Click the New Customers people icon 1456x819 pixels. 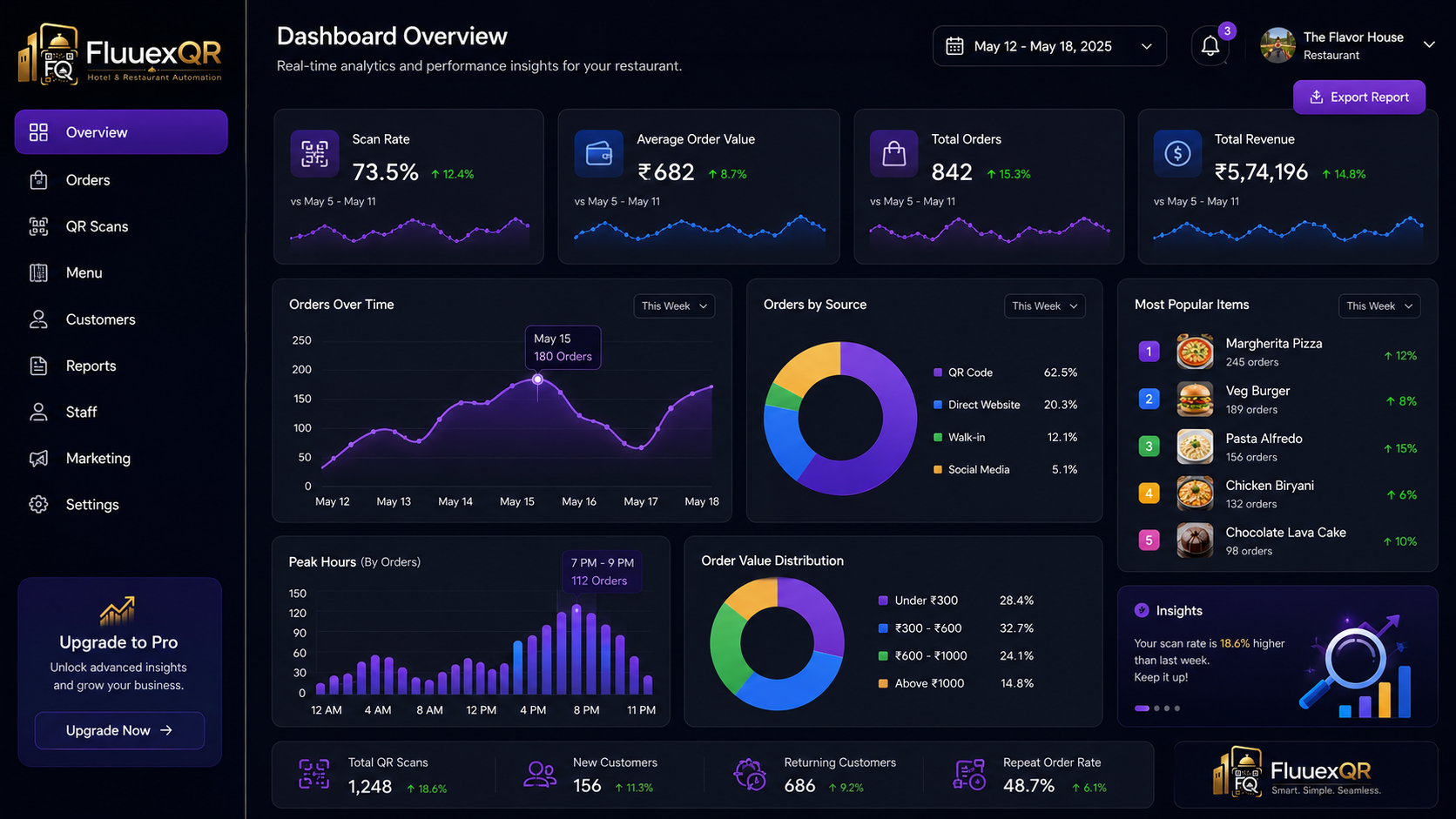[x=540, y=774]
